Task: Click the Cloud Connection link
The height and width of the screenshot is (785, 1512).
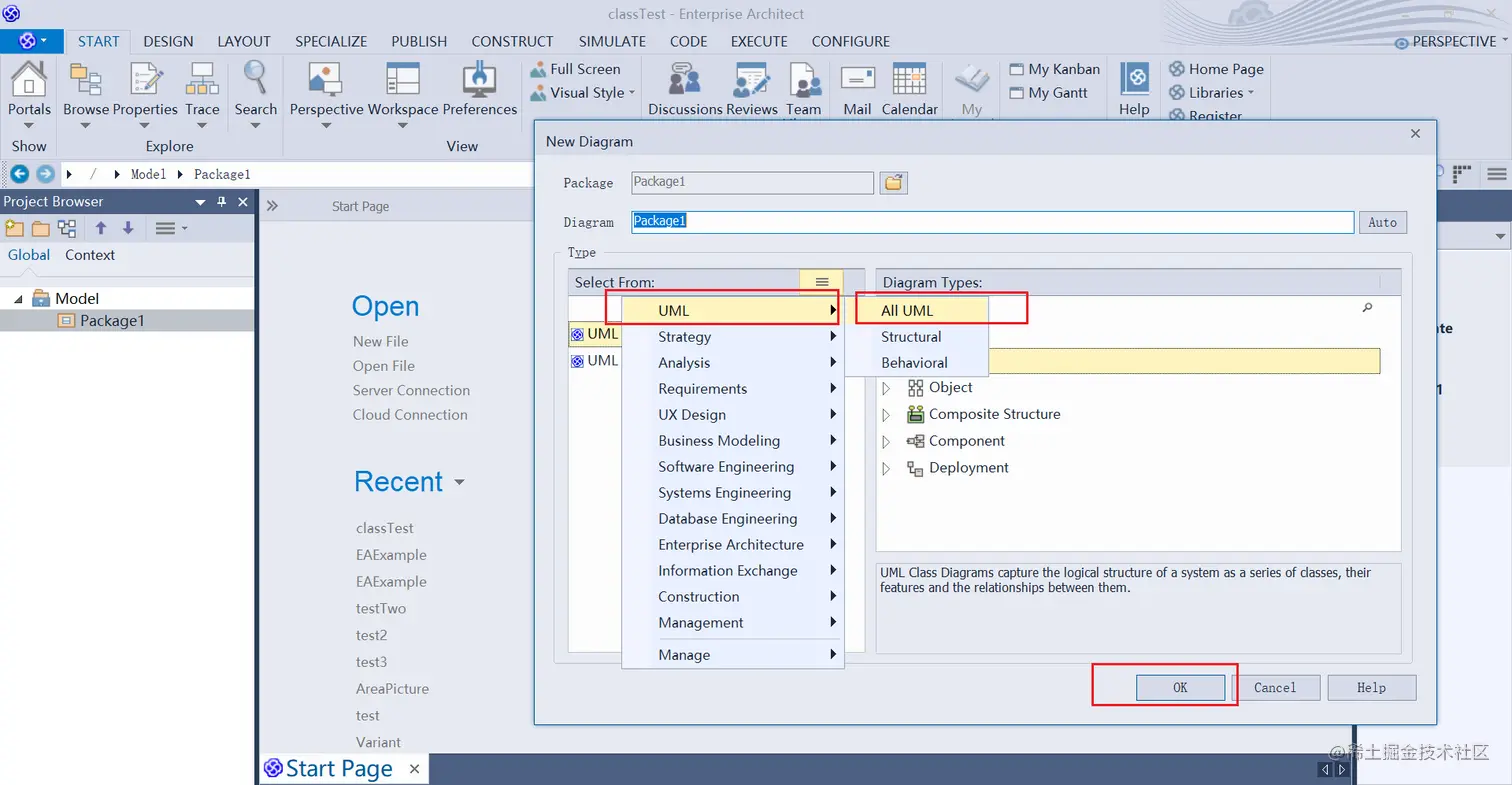Action: [x=410, y=415]
